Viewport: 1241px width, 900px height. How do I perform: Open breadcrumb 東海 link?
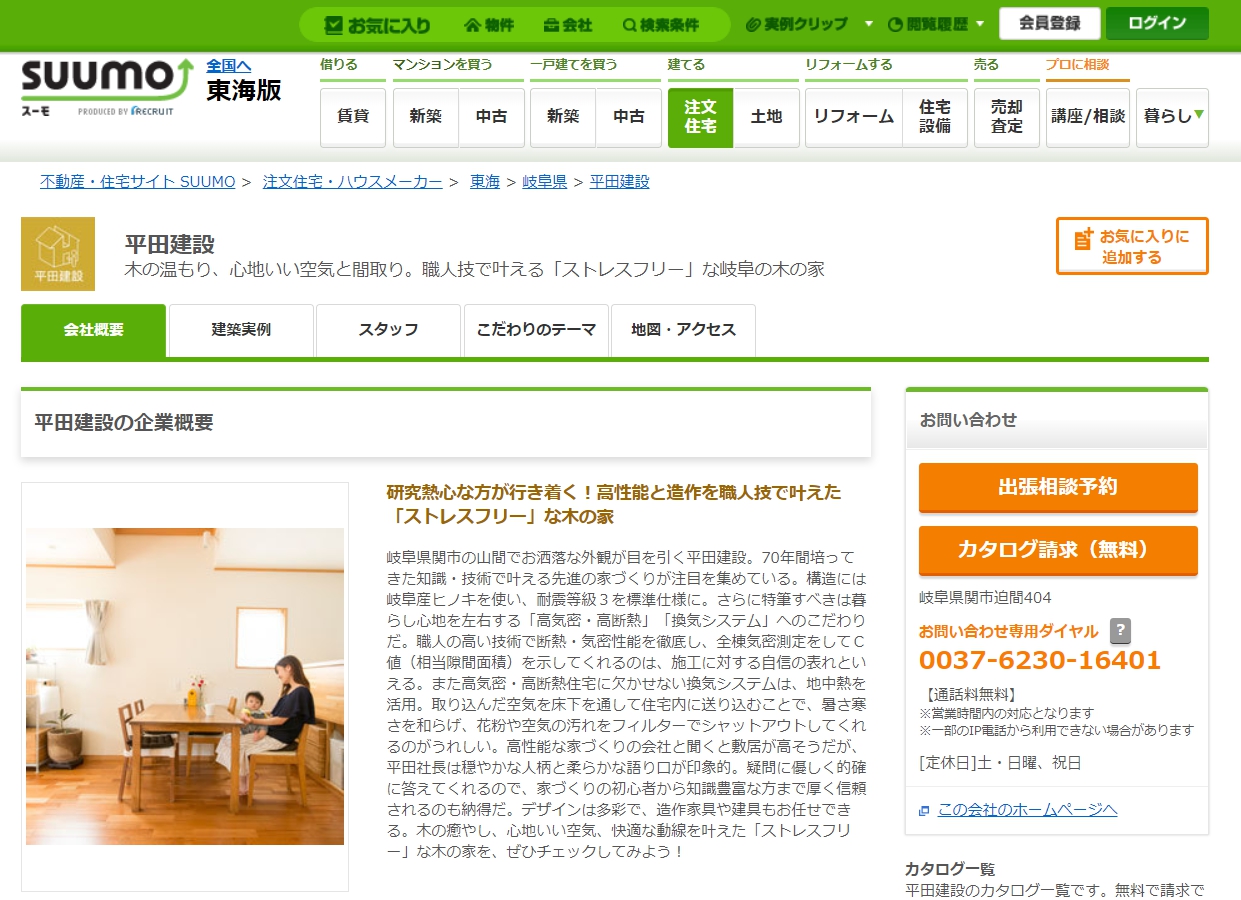pos(485,182)
